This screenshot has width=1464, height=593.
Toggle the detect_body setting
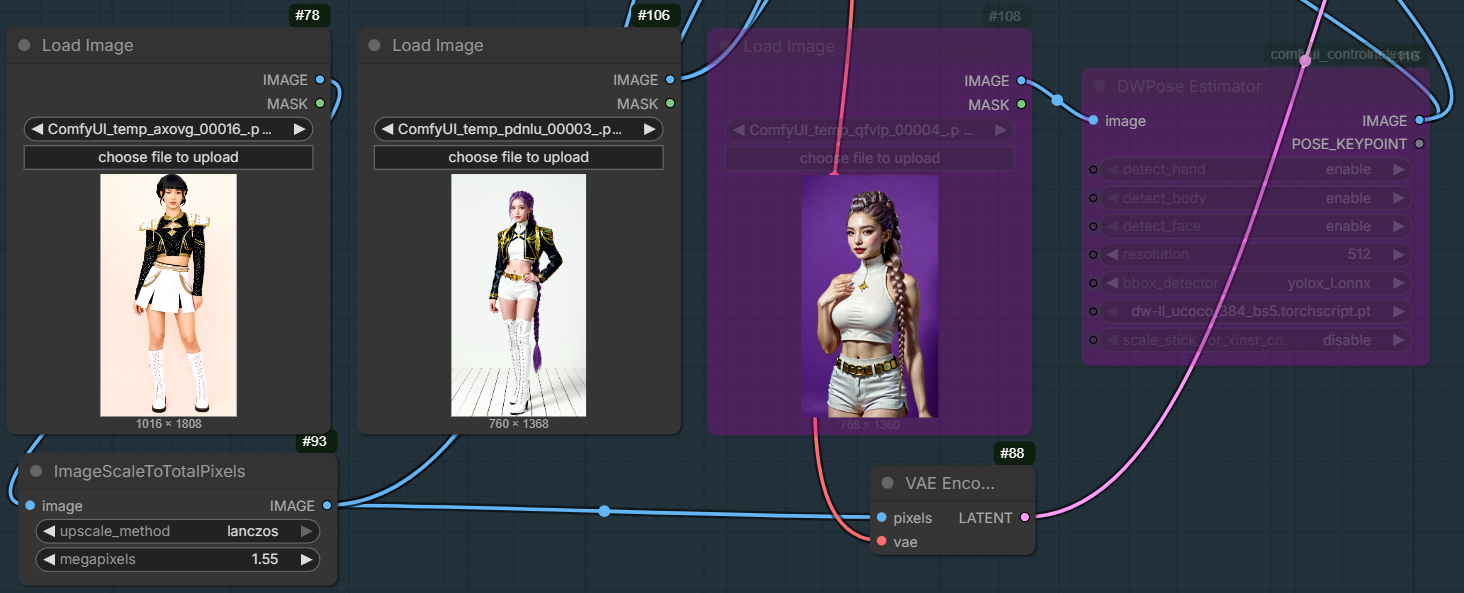pyautogui.click(x=1250, y=198)
